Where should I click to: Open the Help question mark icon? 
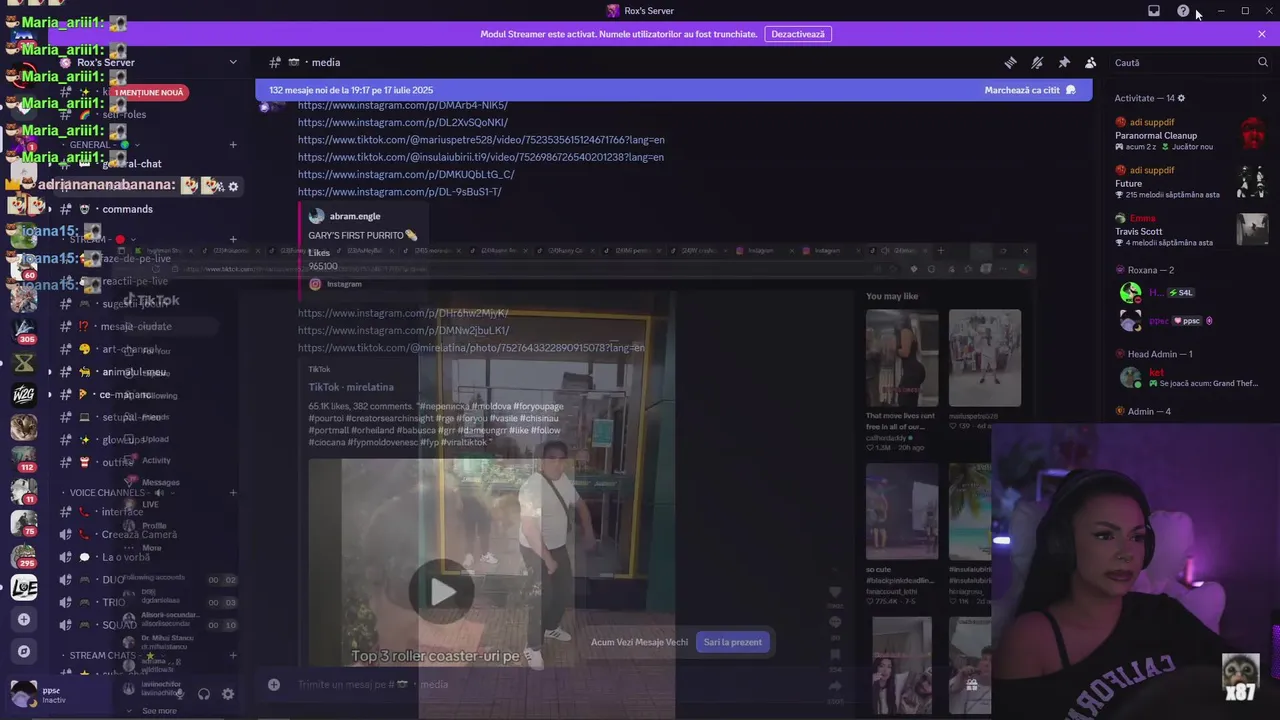[x=1183, y=11]
